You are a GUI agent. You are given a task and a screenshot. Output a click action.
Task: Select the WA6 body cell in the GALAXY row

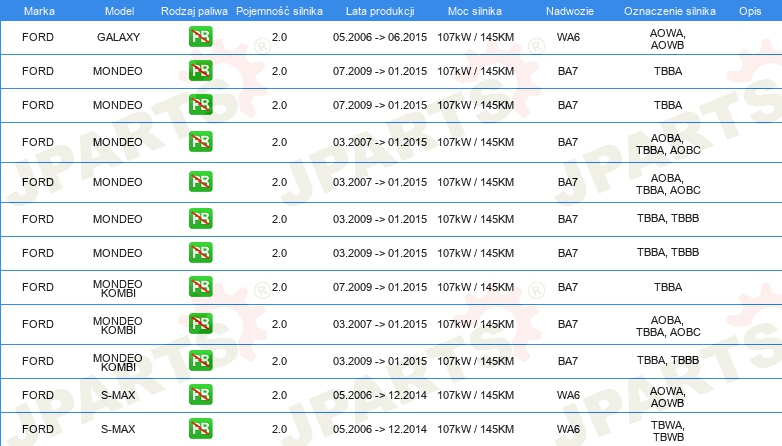point(568,37)
